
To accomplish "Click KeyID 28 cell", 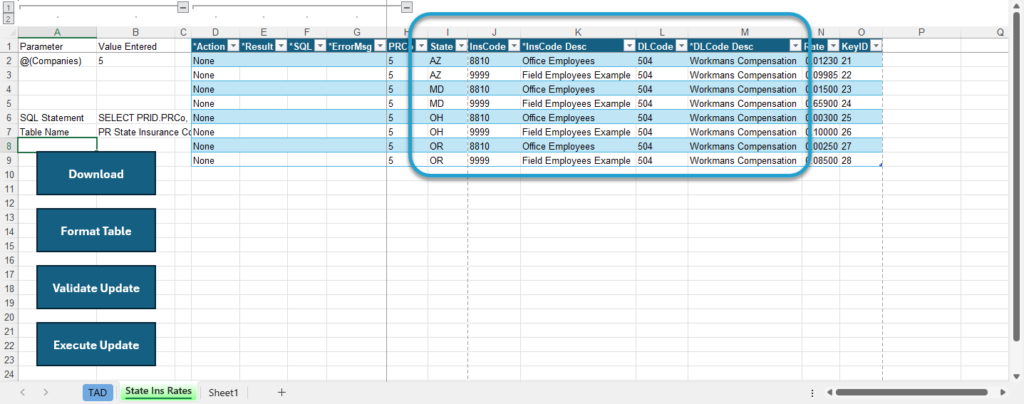I will (861, 161).
